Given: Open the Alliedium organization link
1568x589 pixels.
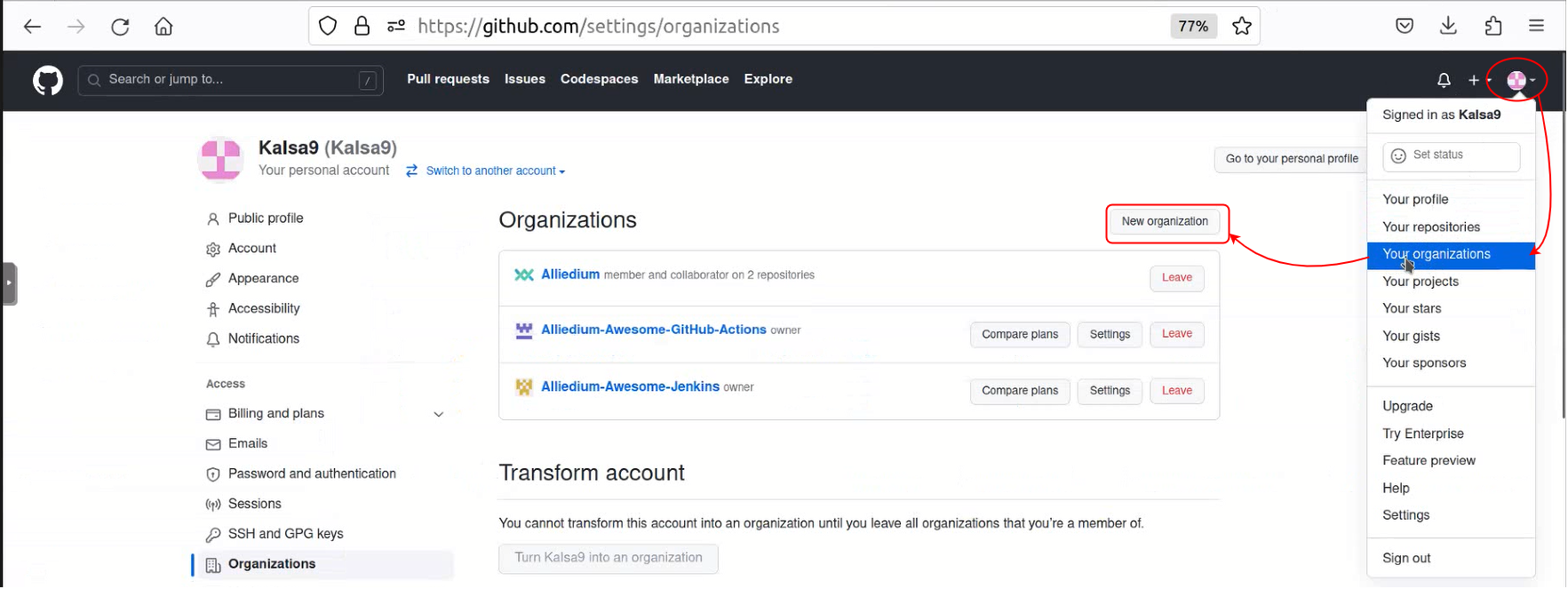Looking at the screenshot, I should (x=570, y=275).
